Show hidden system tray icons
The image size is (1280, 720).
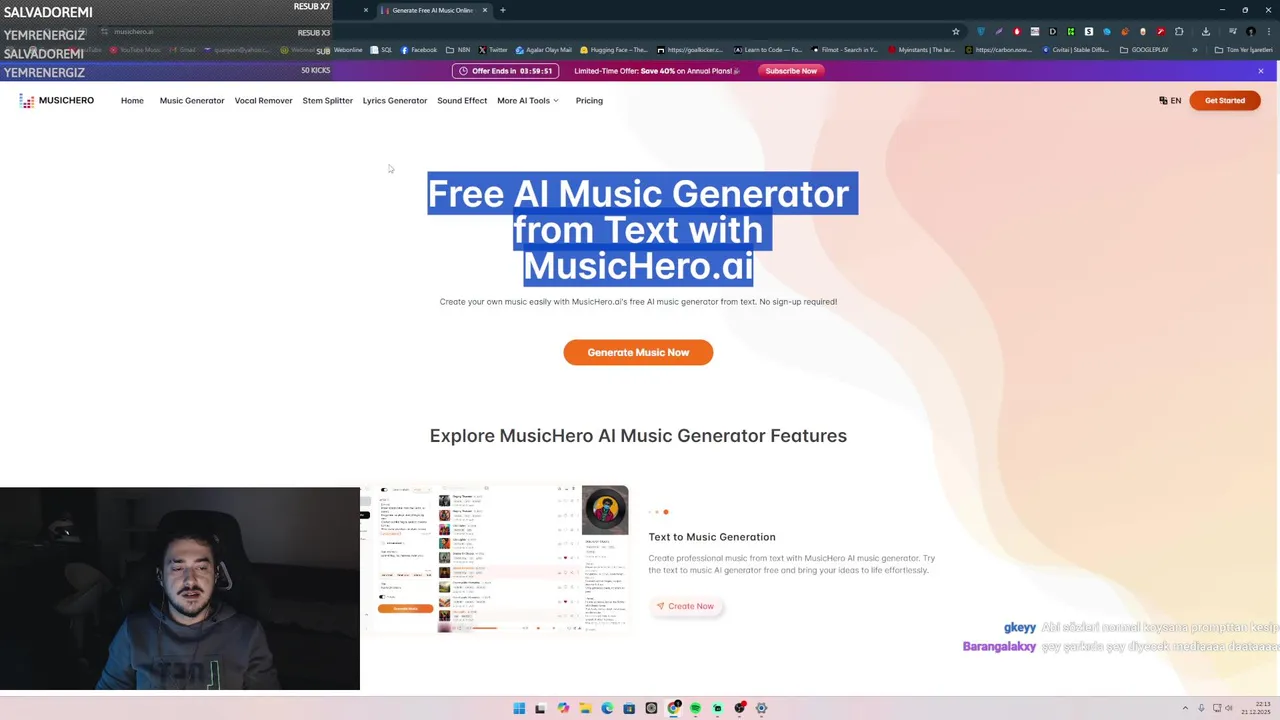coord(1185,708)
